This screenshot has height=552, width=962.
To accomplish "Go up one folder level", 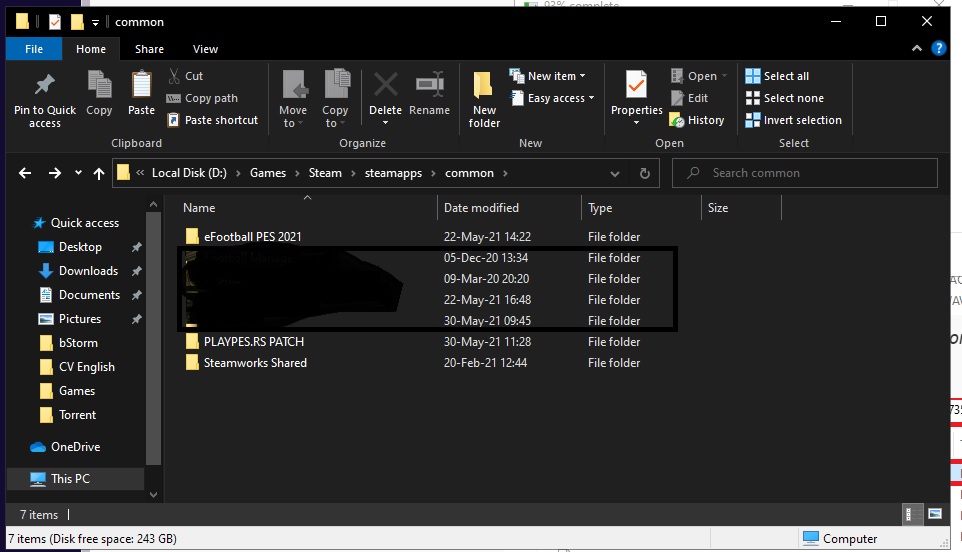I will (x=99, y=174).
